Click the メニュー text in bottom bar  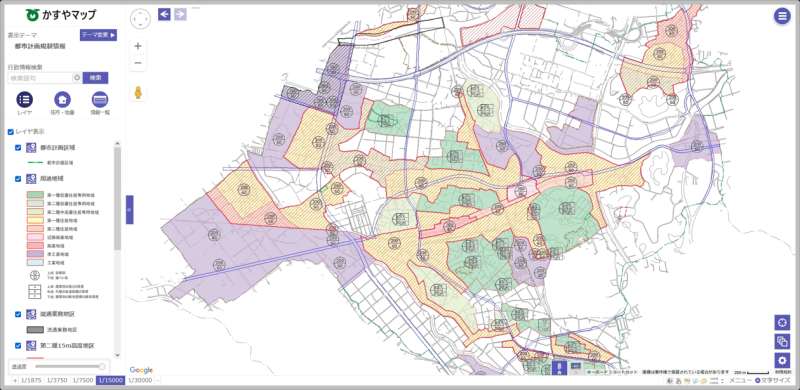pyautogui.click(x=740, y=380)
